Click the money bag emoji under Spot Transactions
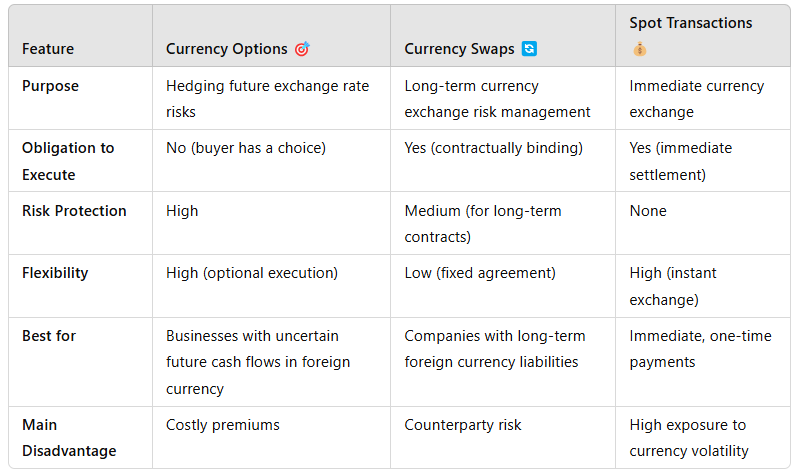This screenshot has height=471, width=800. (639, 50)
